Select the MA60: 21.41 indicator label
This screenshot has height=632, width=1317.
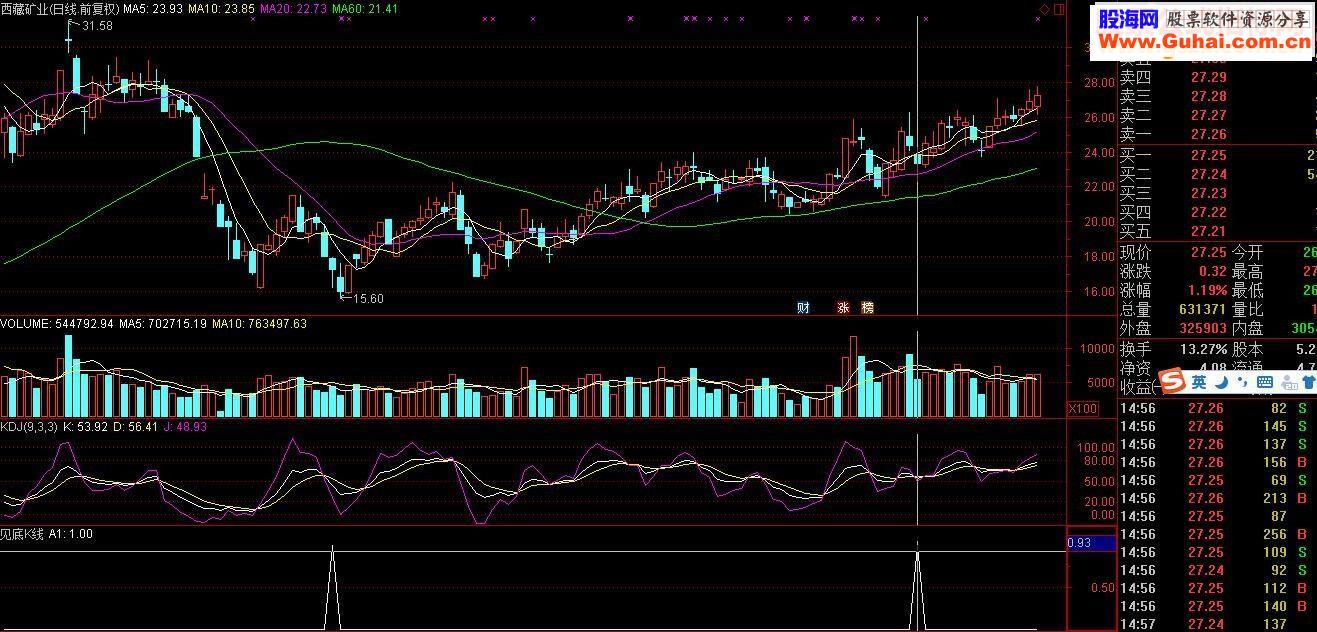365,9
